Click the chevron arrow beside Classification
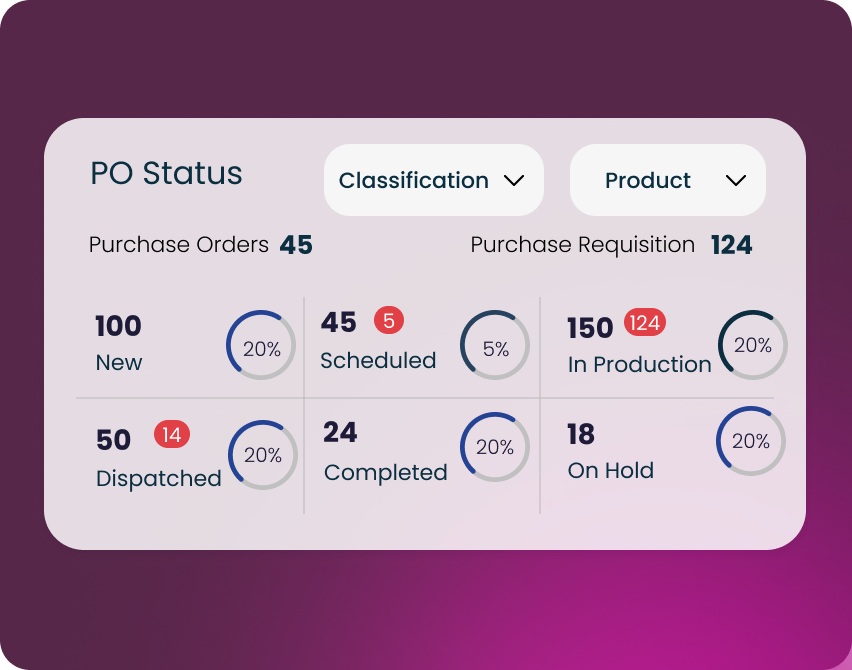 (x=514, y=180)
